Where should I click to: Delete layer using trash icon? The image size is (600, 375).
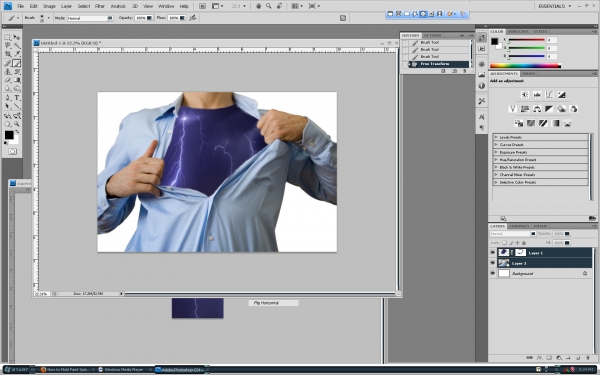pyautogui.click(x=588, y=358)
